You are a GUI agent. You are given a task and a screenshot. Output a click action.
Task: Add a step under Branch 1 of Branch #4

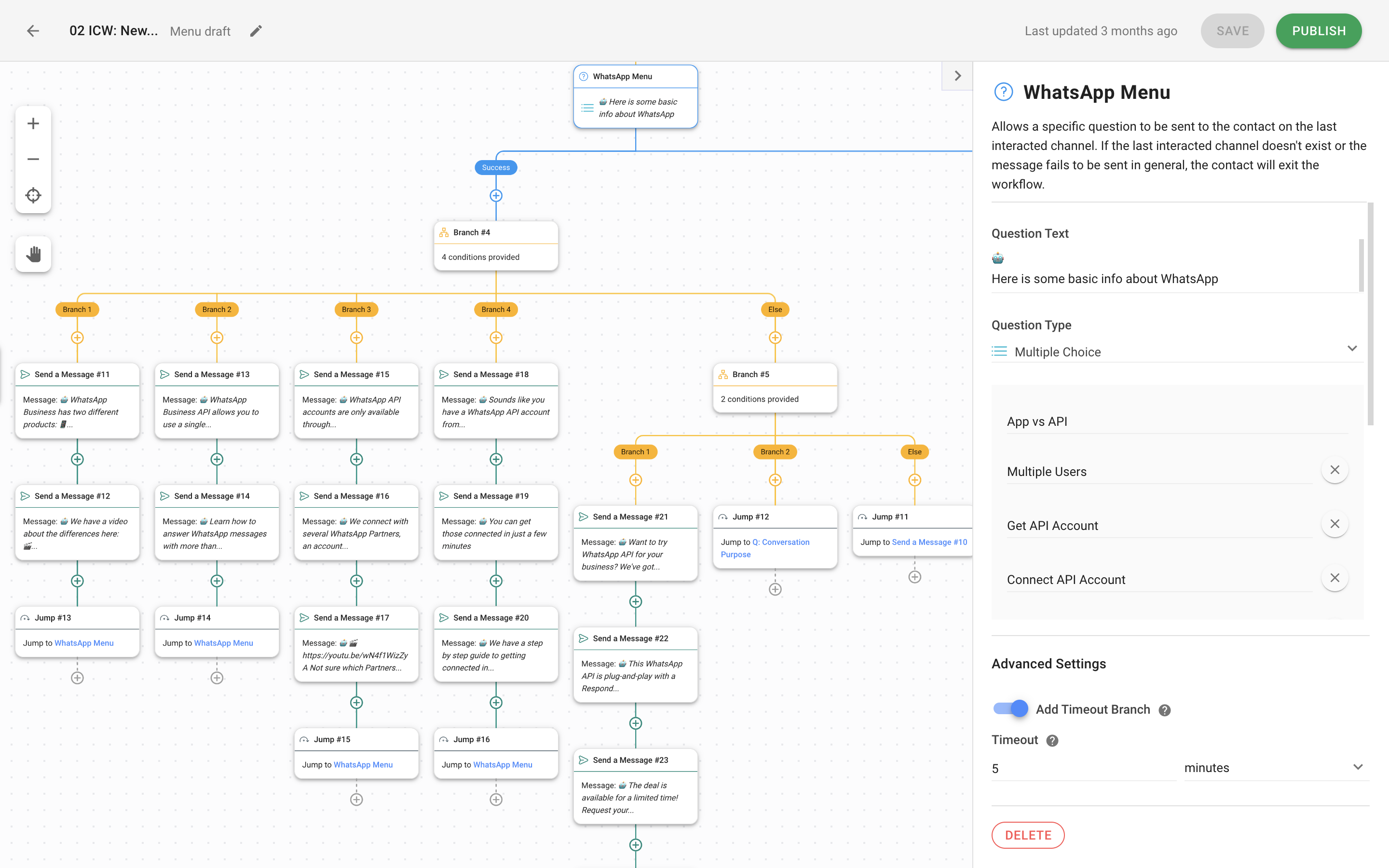point(77,338)
